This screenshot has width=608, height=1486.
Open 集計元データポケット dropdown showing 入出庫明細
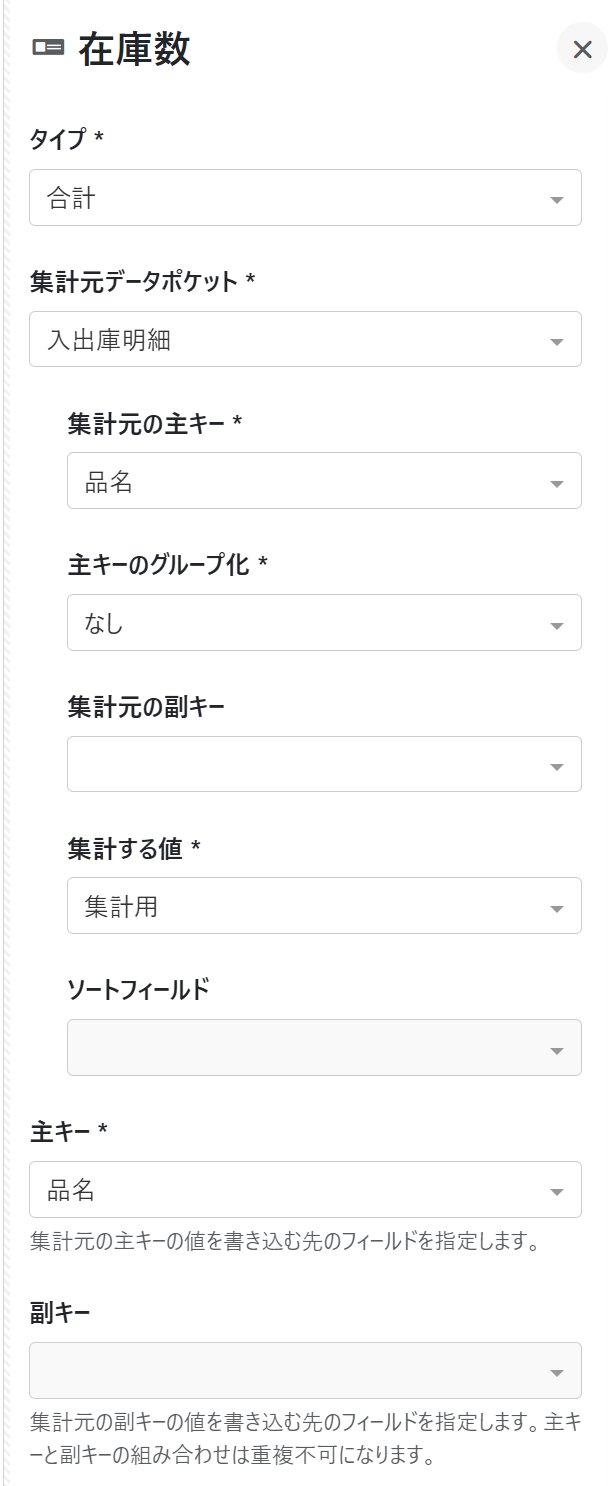(x=290, y=340)
